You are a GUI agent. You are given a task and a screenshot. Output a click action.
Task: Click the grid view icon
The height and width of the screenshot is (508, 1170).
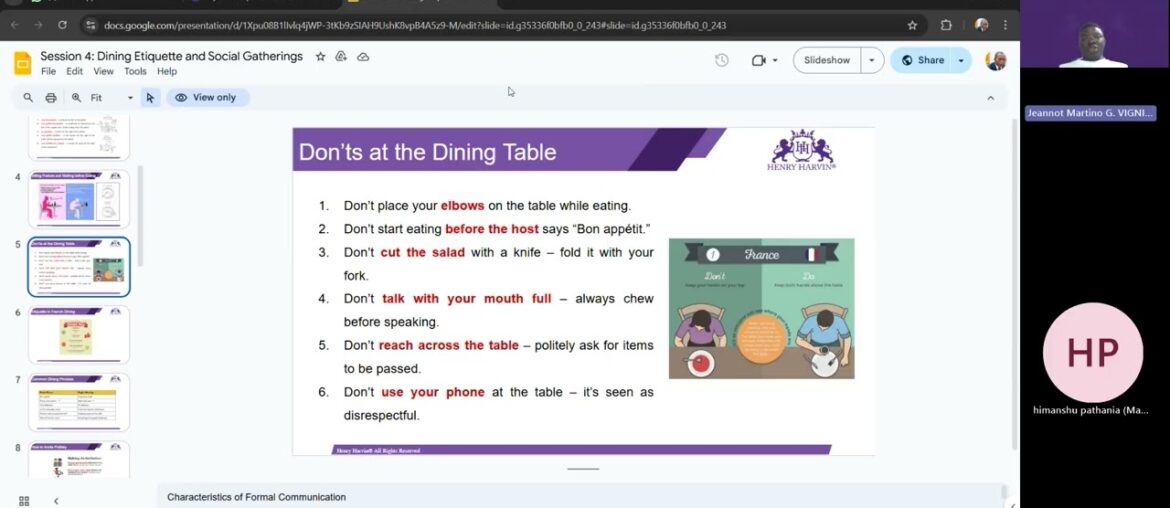24,501
